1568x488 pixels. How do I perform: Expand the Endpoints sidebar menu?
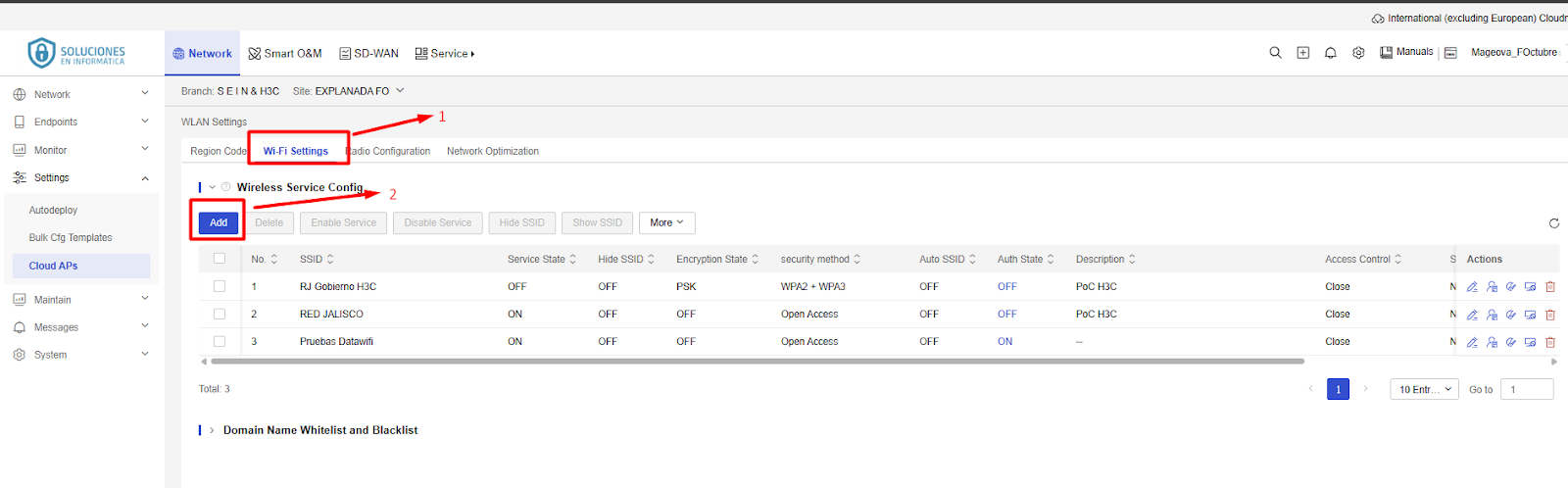pyautogui.click(x=81, y=122)
